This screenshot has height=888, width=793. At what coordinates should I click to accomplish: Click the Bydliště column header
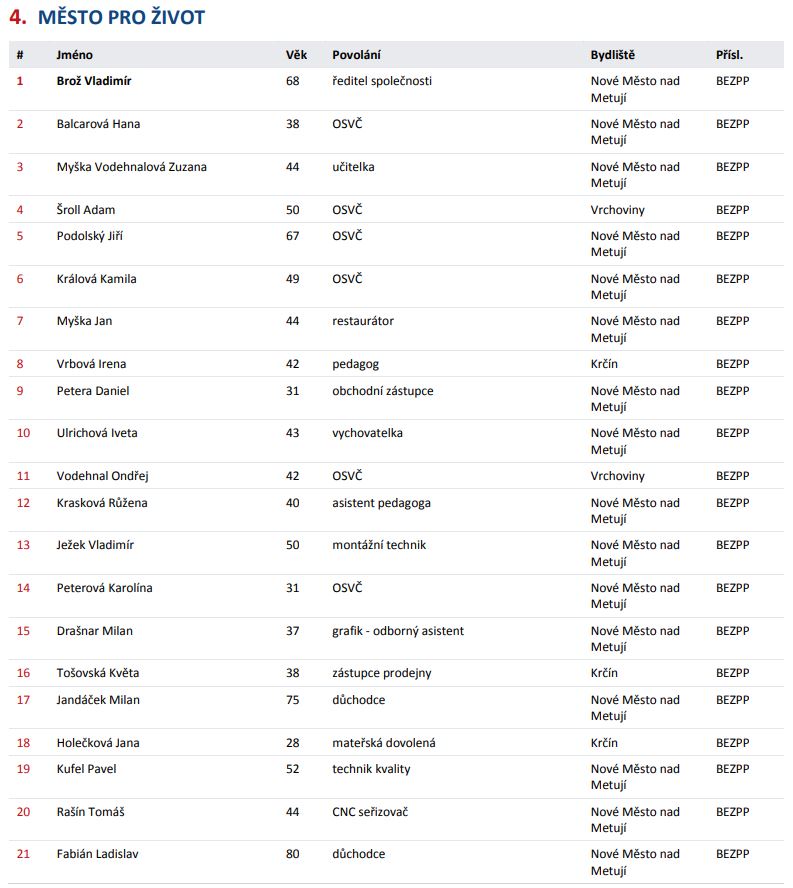click(x=612, y=55)
